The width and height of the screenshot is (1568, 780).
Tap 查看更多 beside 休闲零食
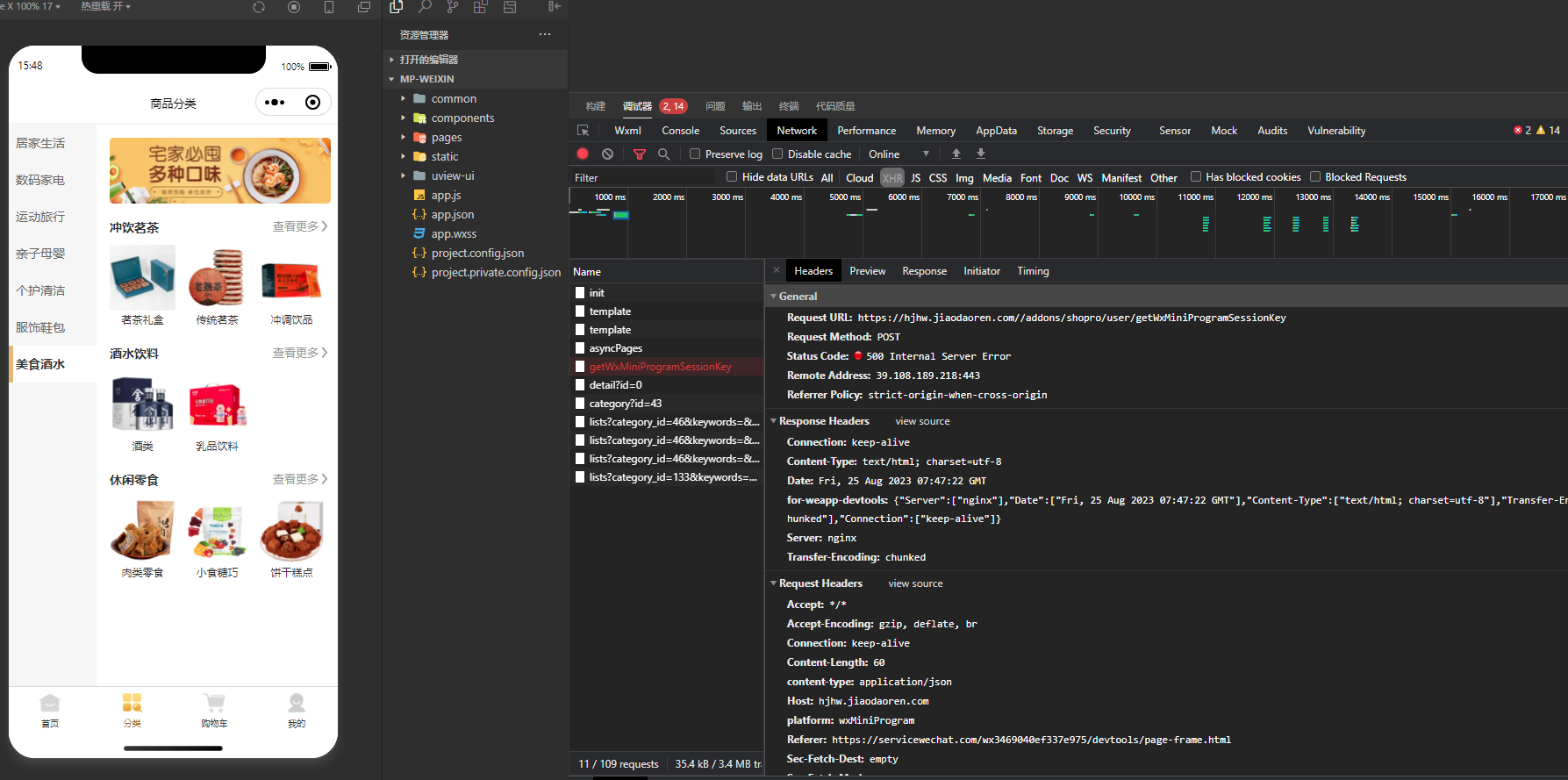[x=300, y=479]
